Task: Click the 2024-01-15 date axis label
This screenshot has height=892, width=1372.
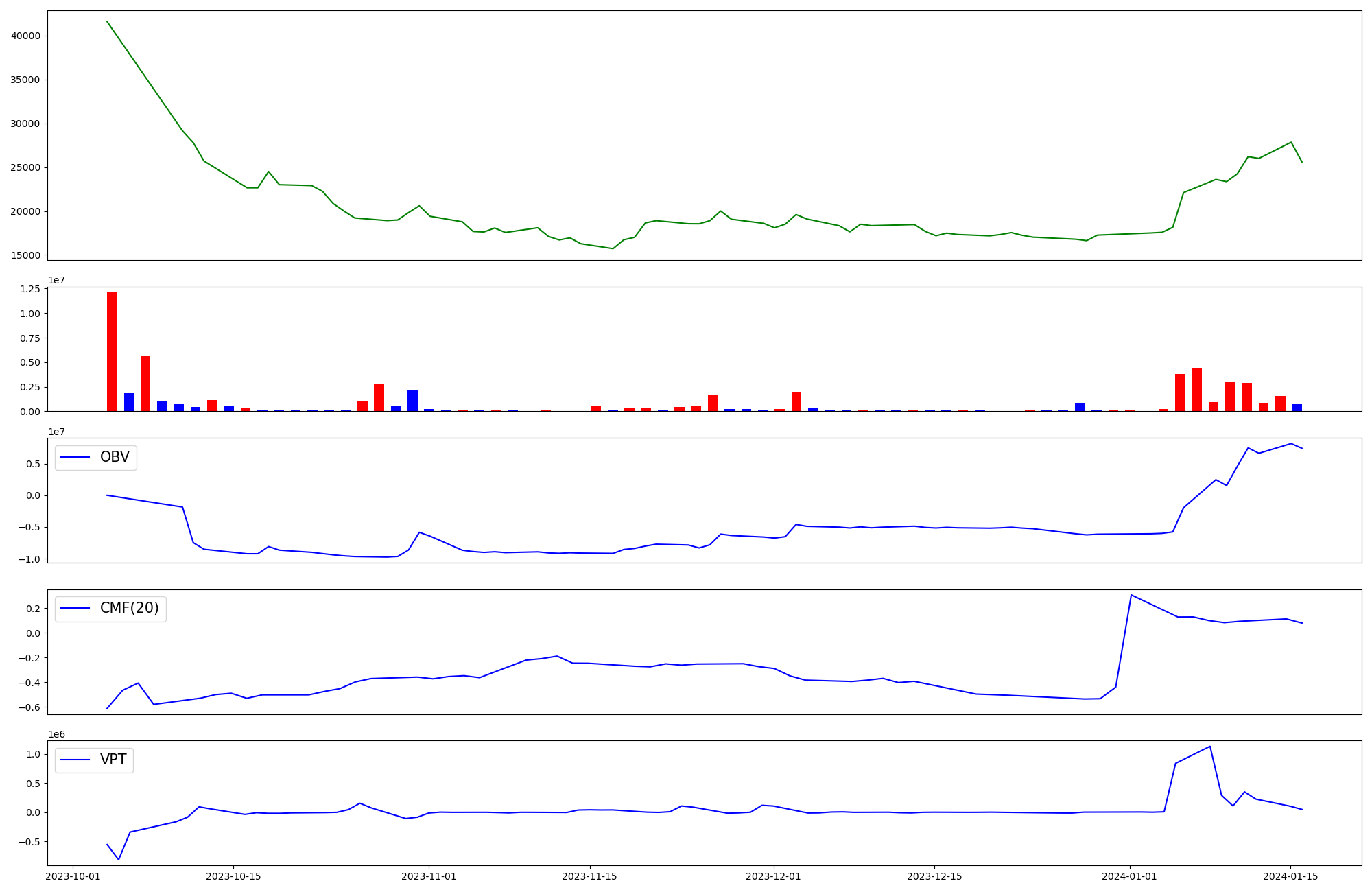Action: tap(1290, 876)
